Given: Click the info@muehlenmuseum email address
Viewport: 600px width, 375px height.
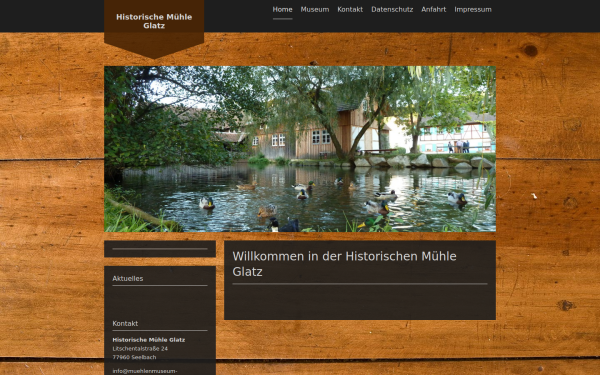Looking at the screenshot, I should [x=145, y=371].
